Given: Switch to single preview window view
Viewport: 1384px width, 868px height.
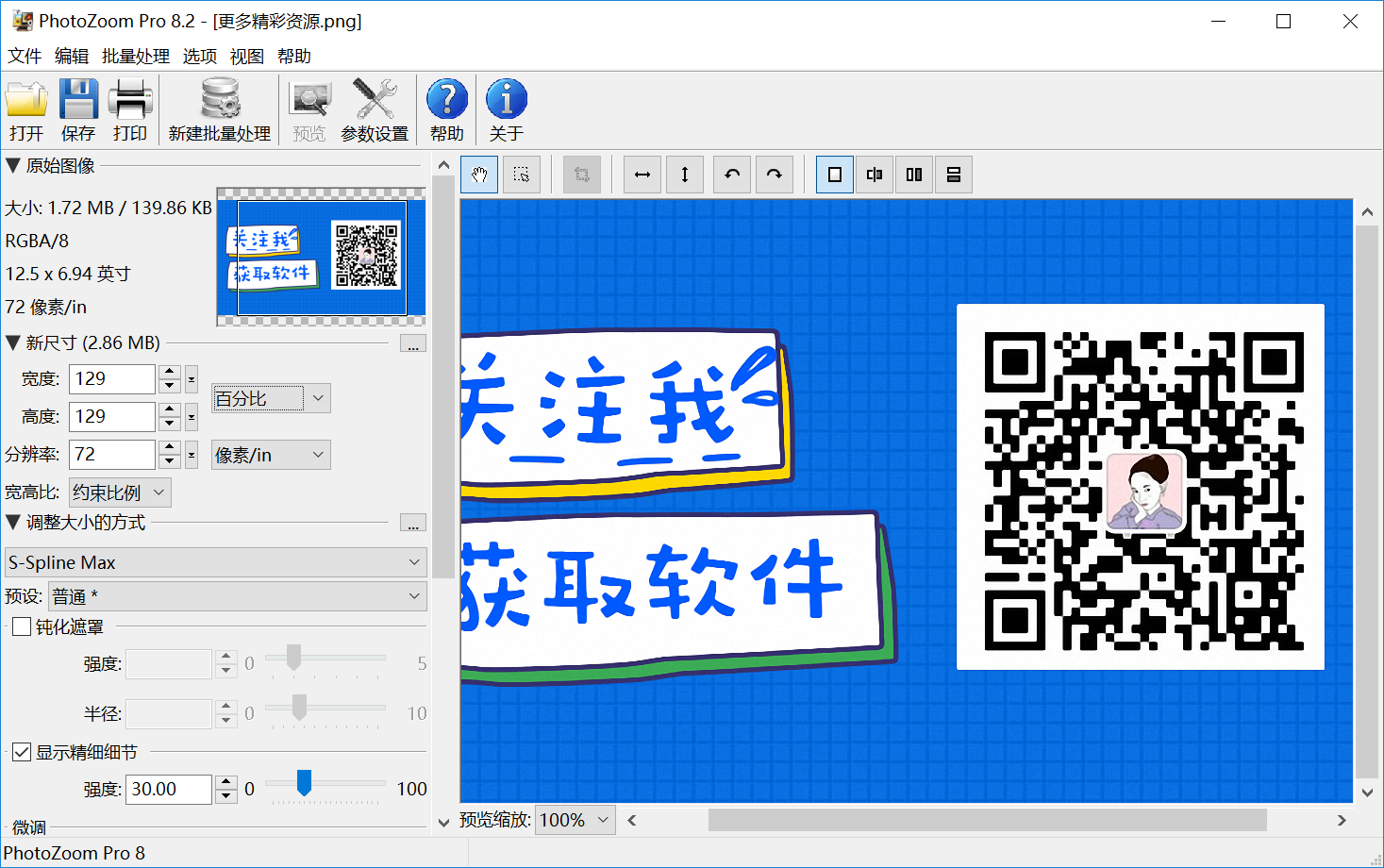Looking at the screenshot, I should pos(835,175).
